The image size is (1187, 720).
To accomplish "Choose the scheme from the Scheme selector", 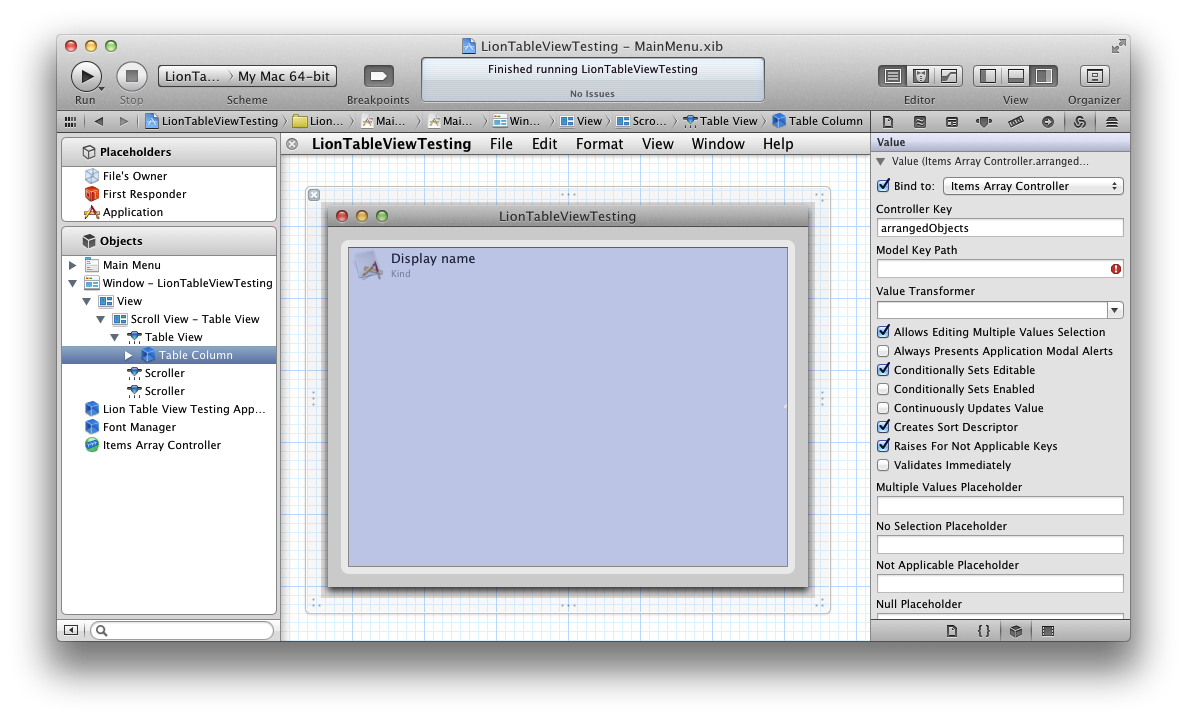I will 248,76.
